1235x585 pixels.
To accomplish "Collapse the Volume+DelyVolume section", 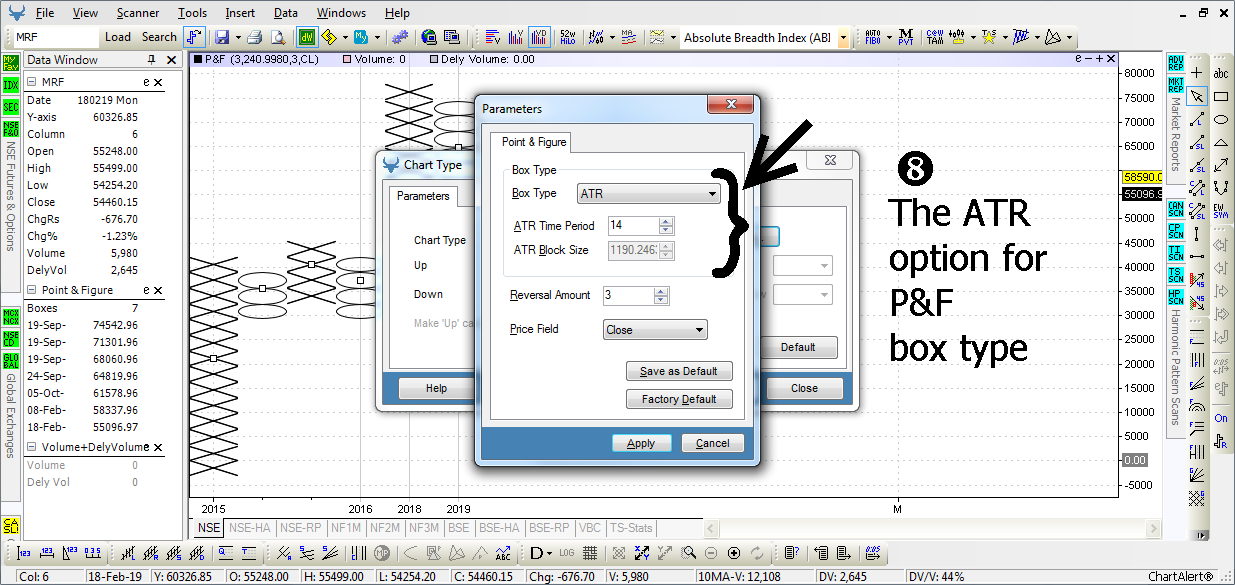I will 31,448.
